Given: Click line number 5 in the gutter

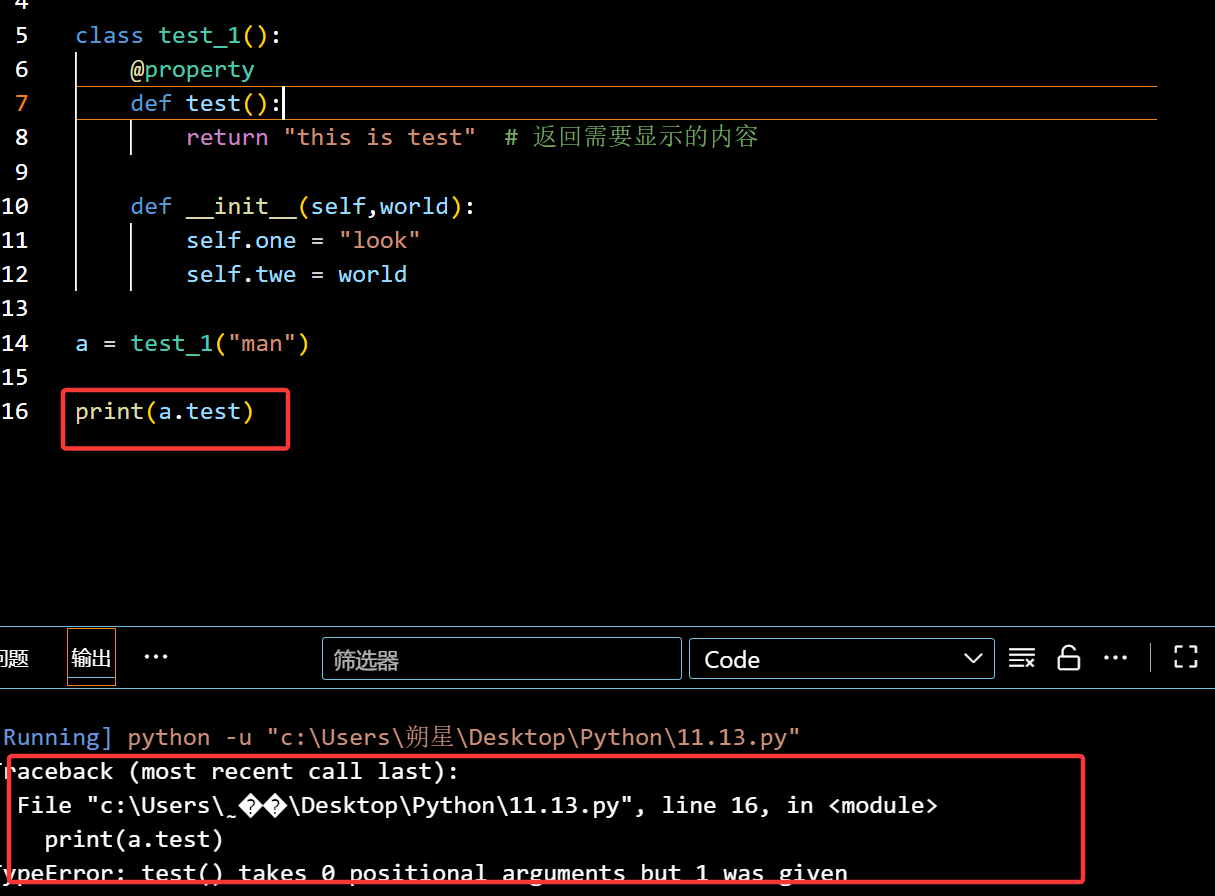Looking at the screenshot, I should (x=22, y=36).
